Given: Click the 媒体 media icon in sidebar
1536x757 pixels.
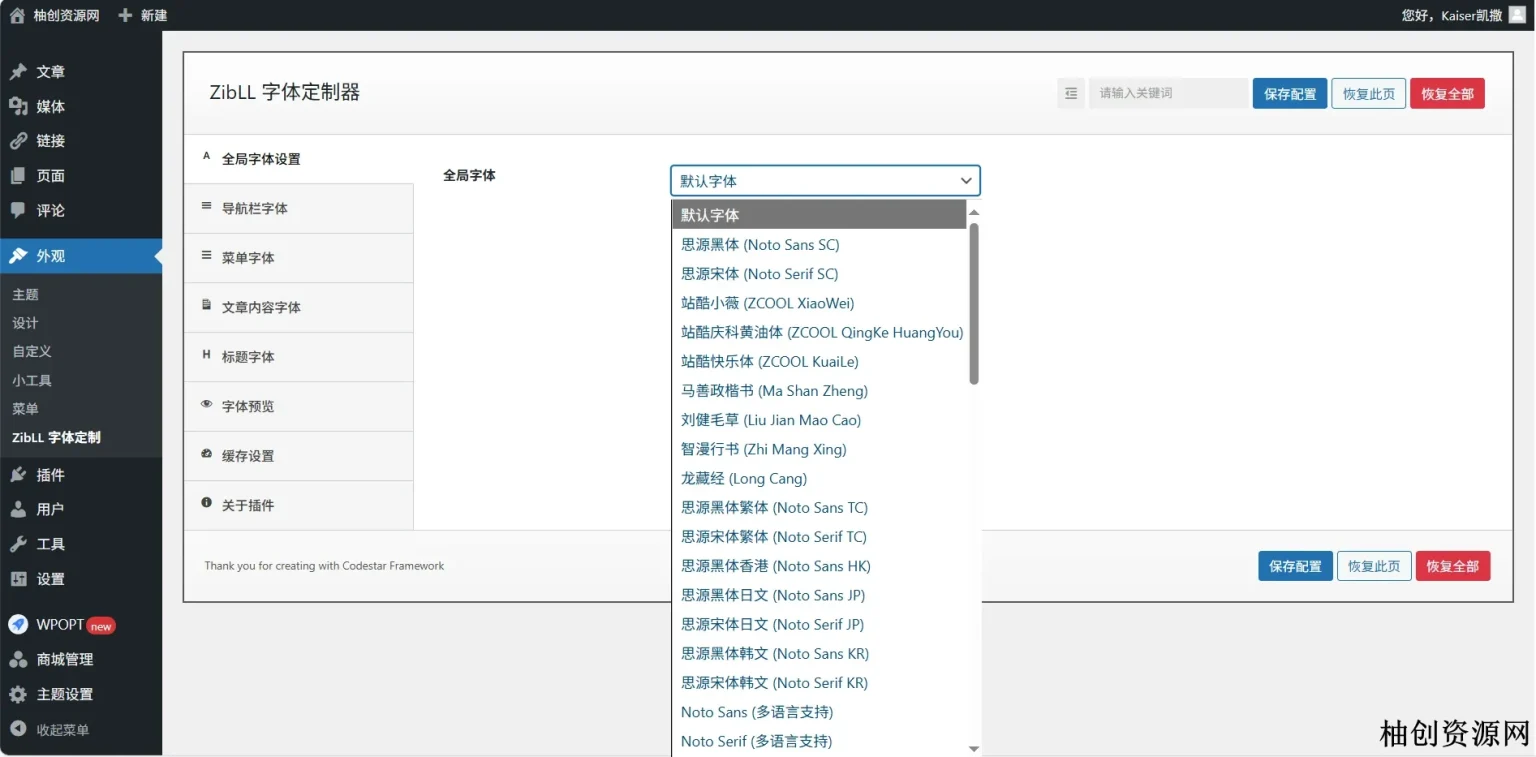Looking at the screenshot, I should point(18,106).
